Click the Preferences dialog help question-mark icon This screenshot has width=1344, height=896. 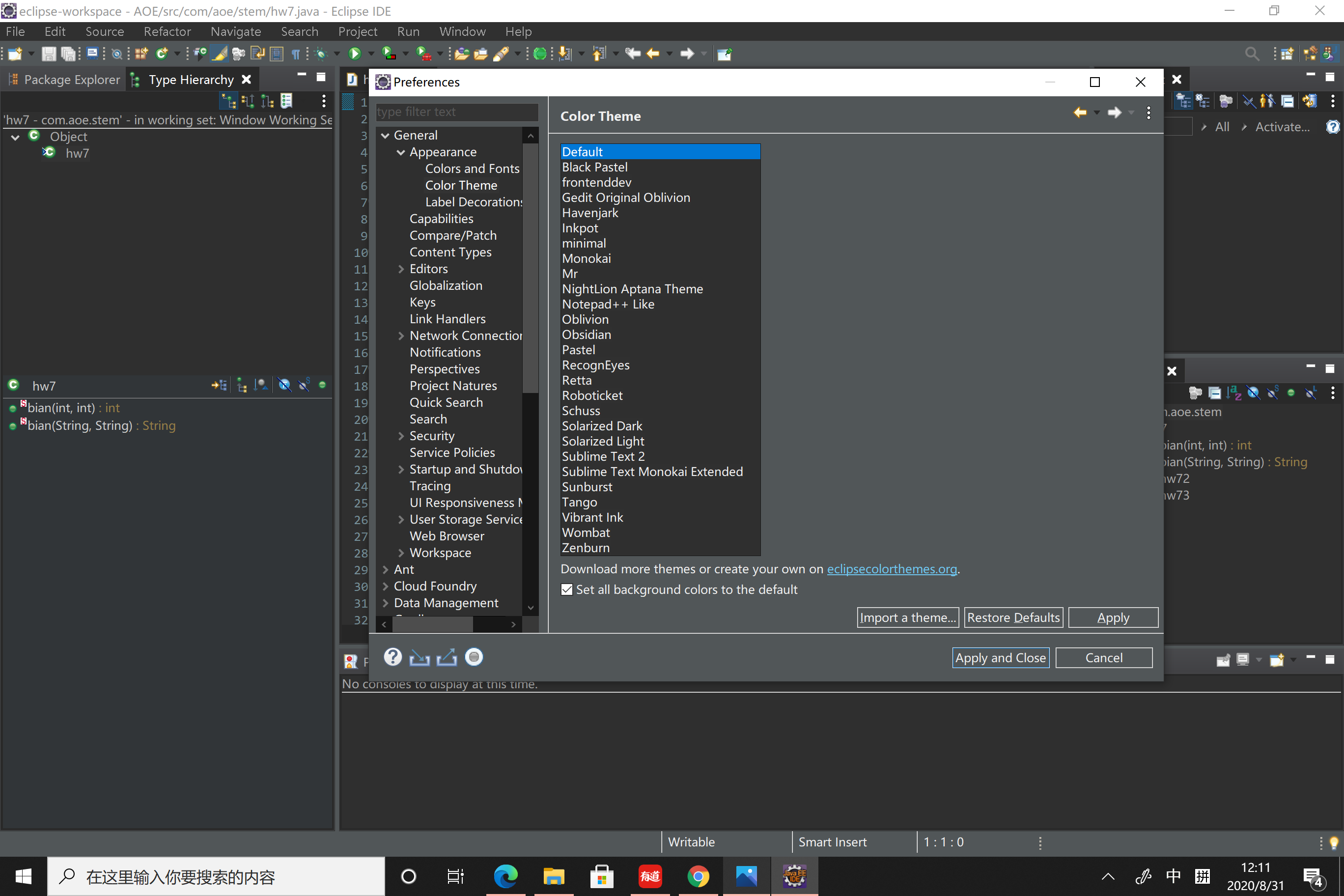coord(392,657)
